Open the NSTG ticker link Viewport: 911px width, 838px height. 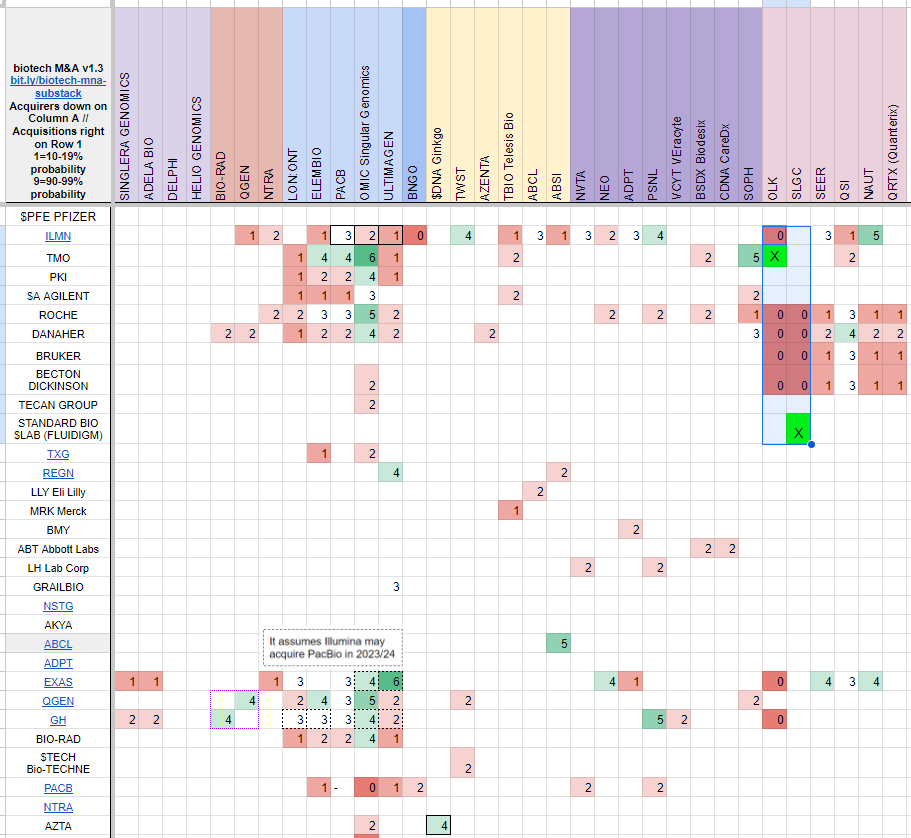[58, 606]
